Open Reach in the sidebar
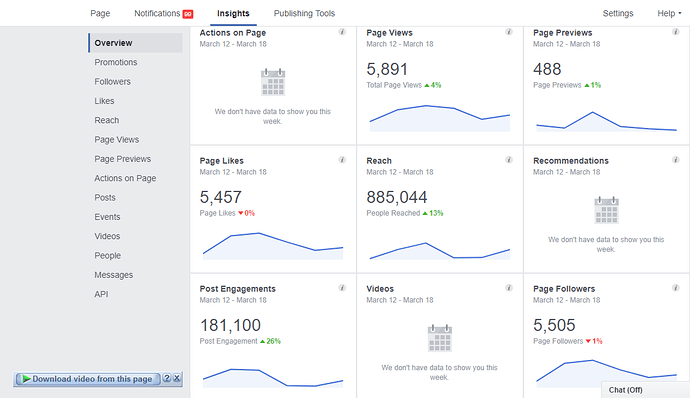 click(x=106, y=120)
